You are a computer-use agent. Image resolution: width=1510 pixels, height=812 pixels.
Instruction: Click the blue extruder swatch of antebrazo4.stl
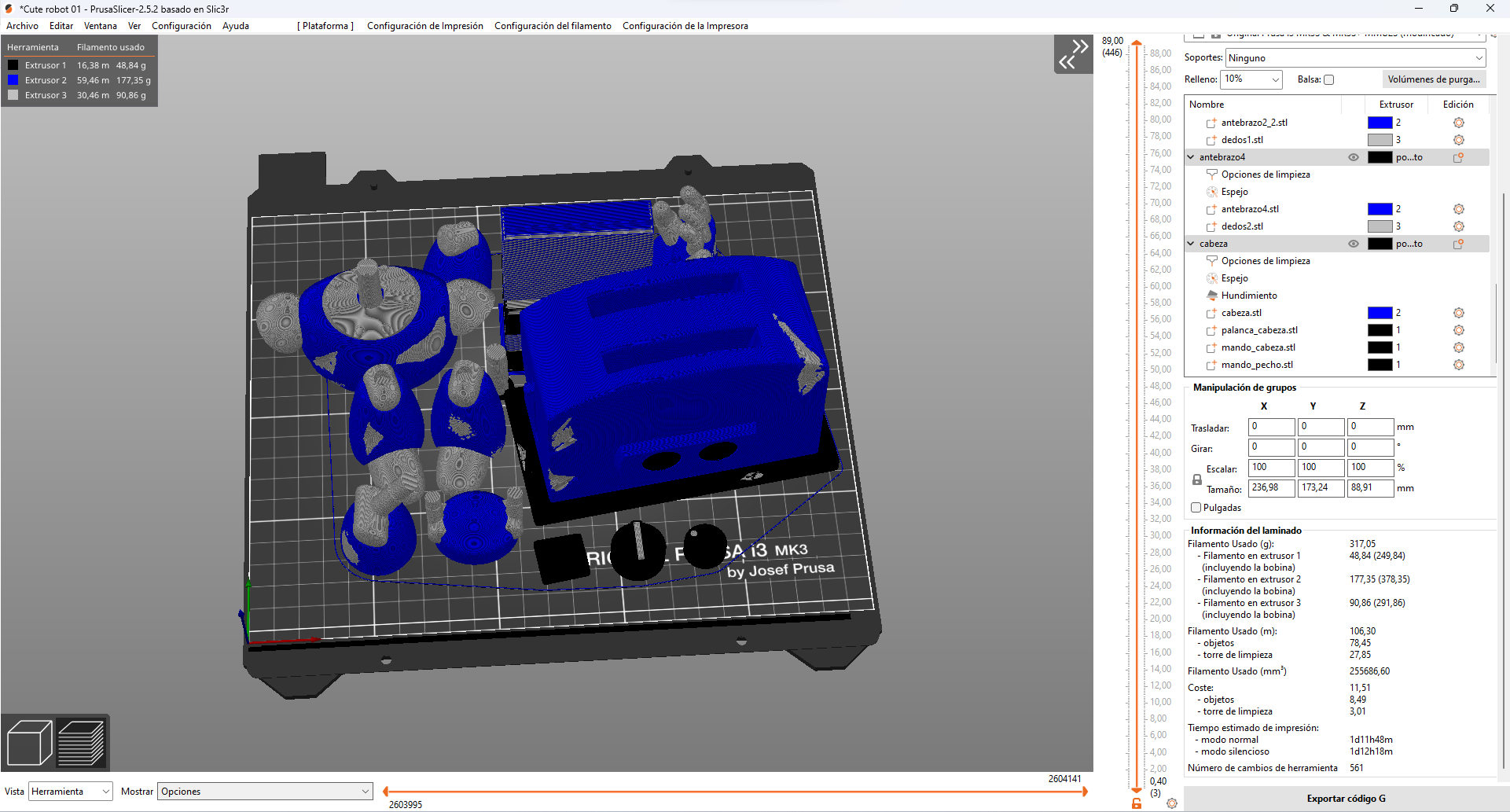tap(1380, 209)
